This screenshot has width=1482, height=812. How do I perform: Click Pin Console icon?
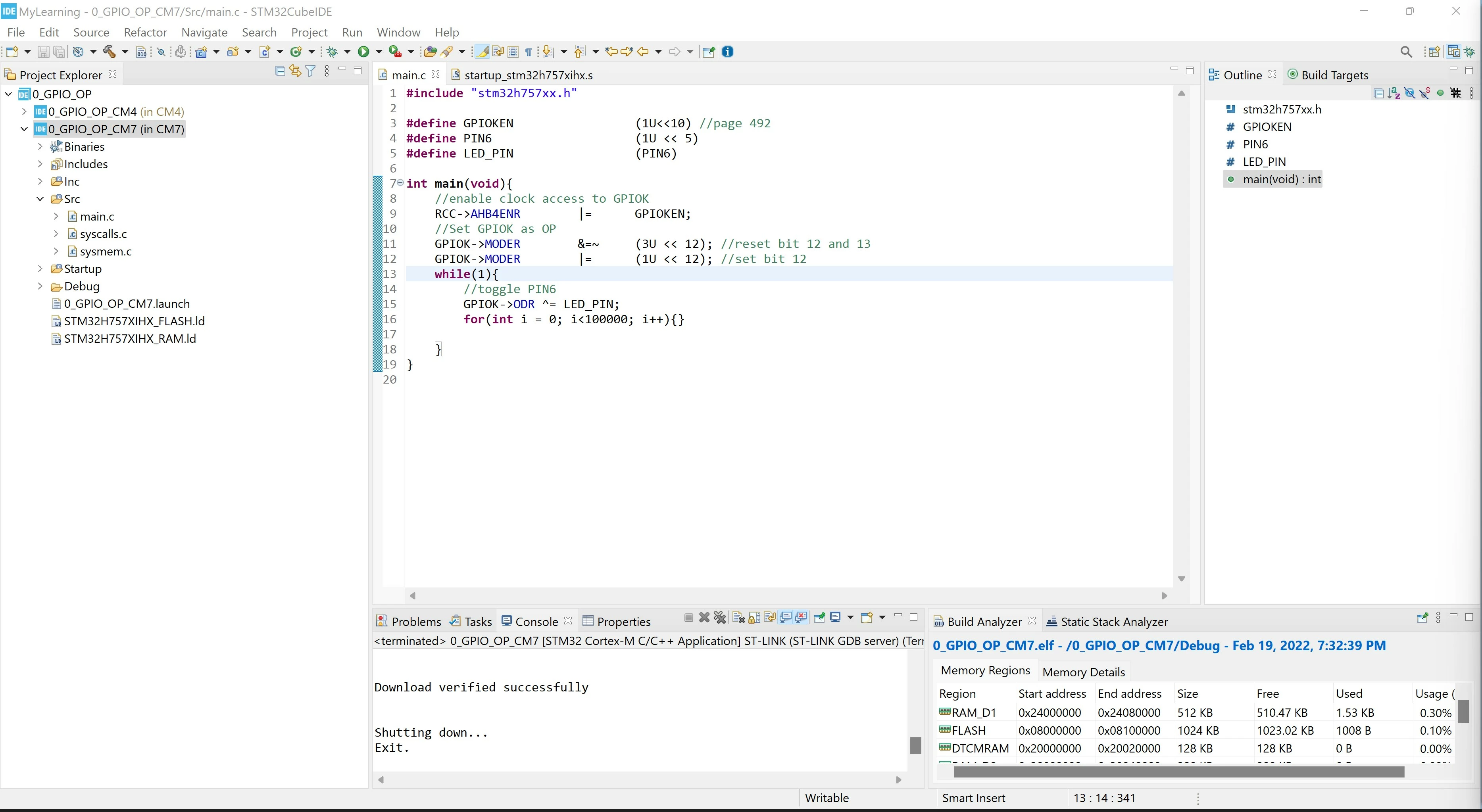coord(820,618)
